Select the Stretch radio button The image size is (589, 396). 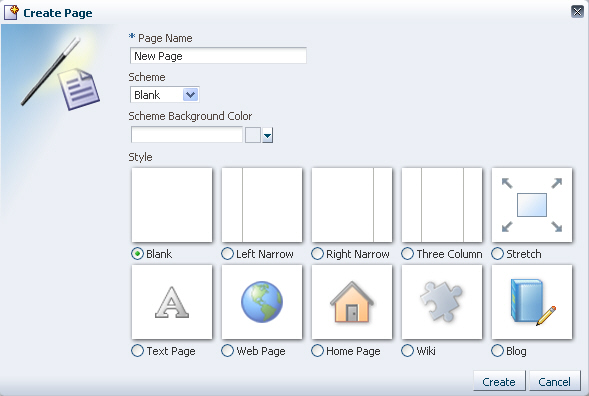click(497, 254)
